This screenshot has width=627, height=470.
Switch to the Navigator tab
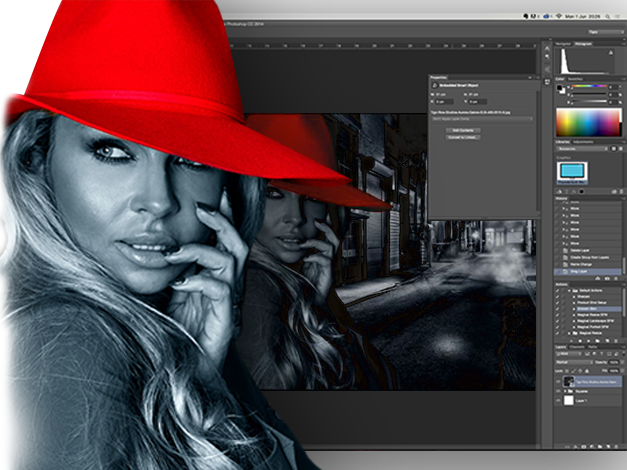pos(562,45)
